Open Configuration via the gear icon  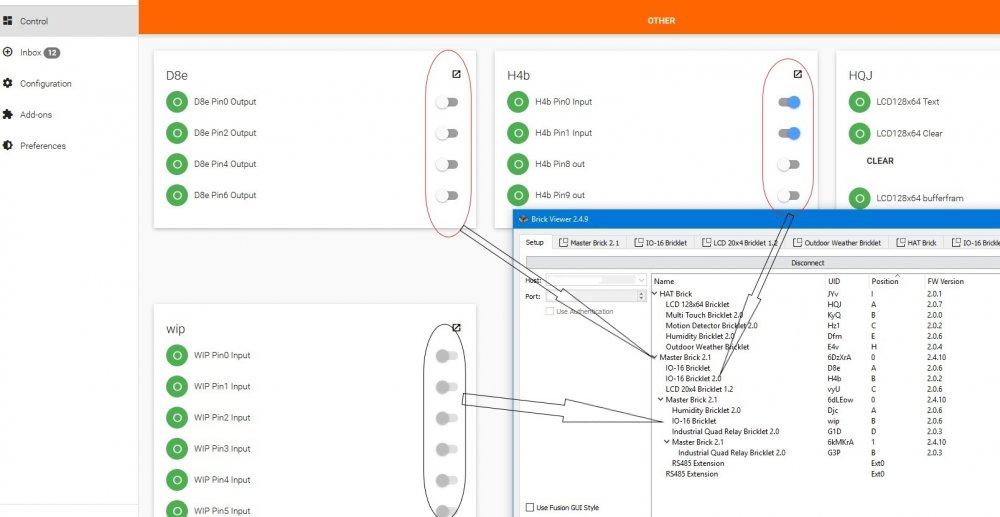8,84
